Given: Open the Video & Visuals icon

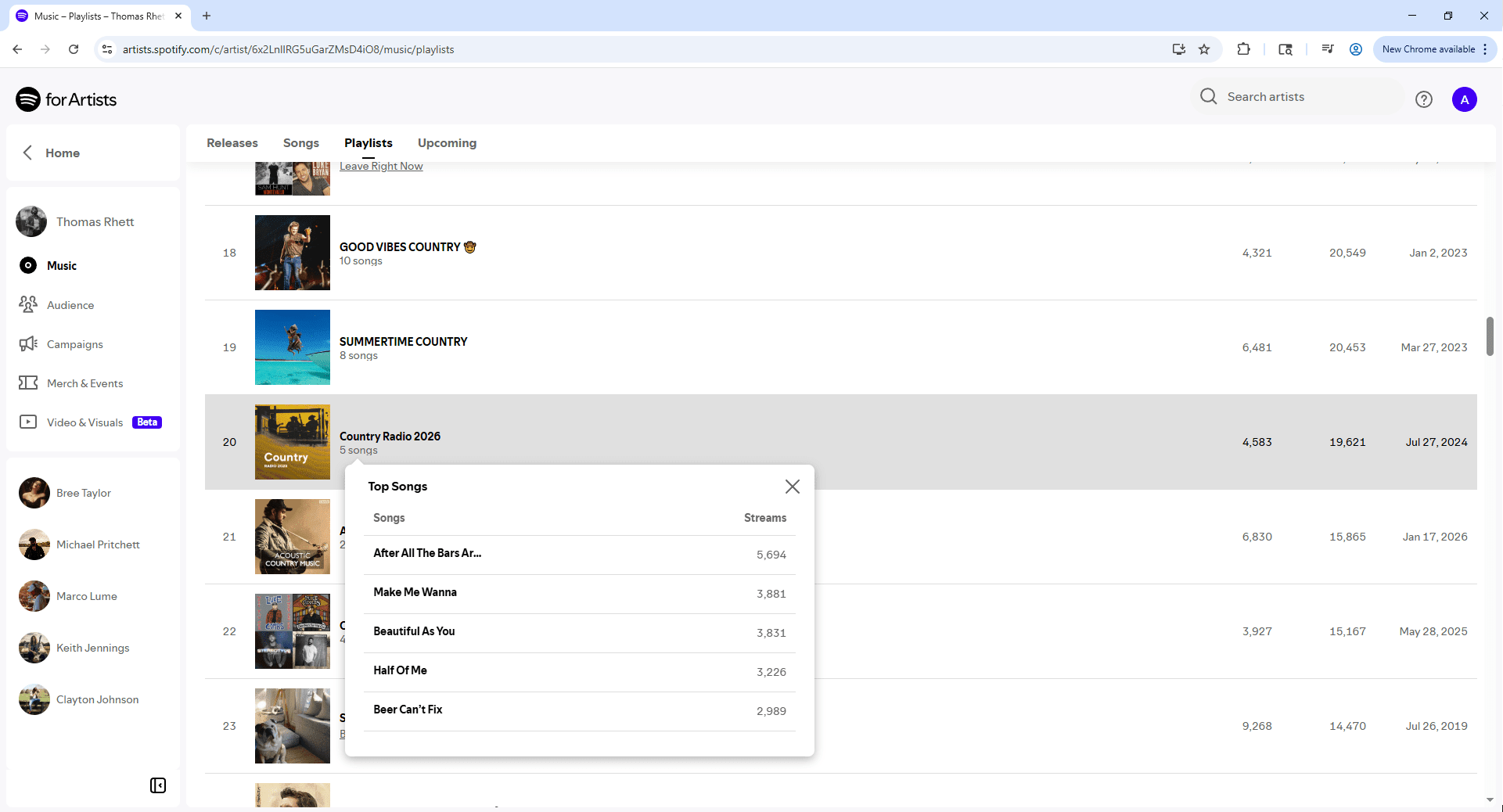Looking at the screenshot, I should [28, 422].
